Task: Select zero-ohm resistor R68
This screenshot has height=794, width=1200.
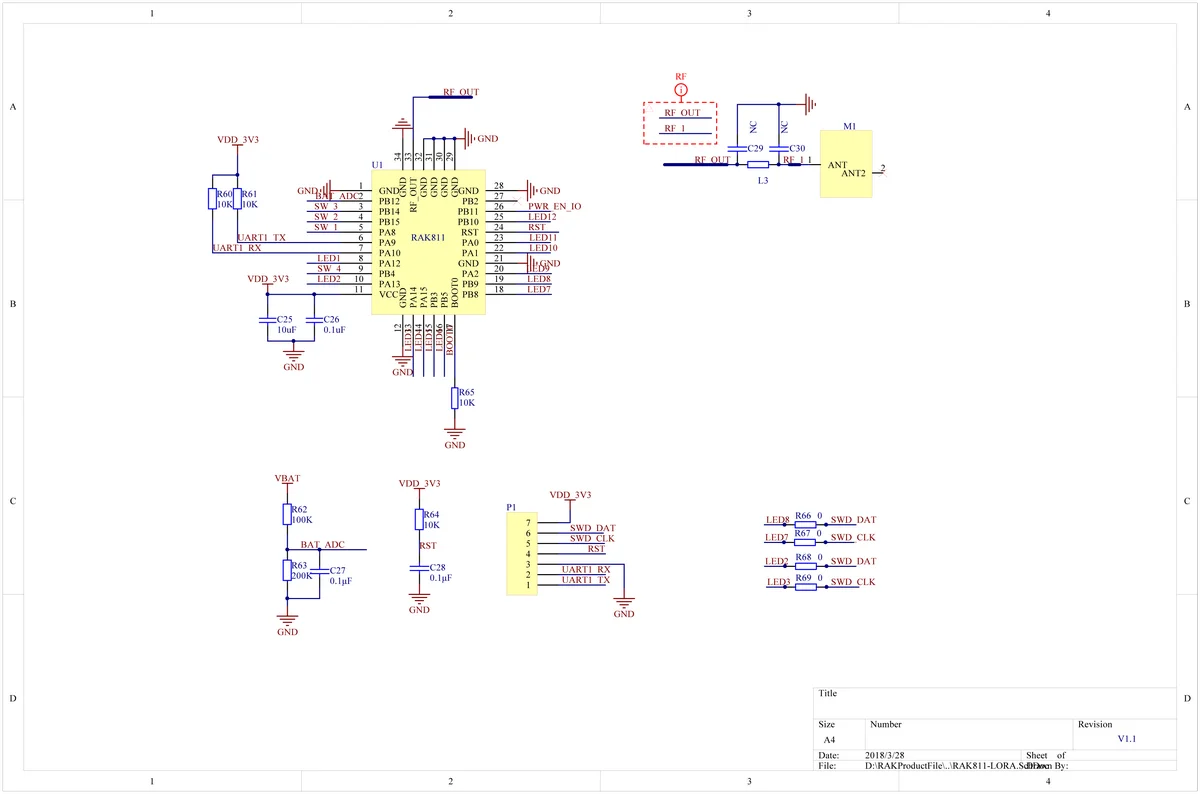Action: [805, 565]
